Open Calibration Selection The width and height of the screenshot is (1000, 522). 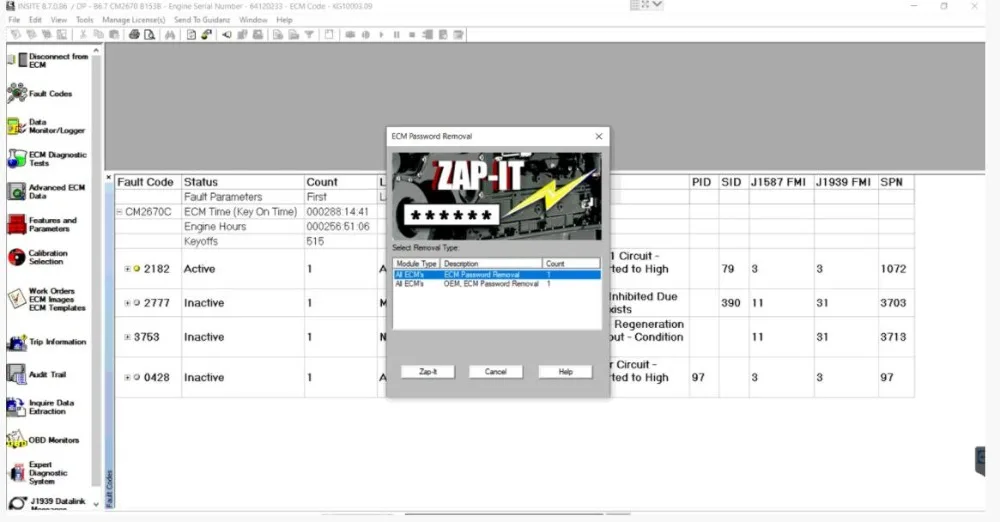pos(37,257)
